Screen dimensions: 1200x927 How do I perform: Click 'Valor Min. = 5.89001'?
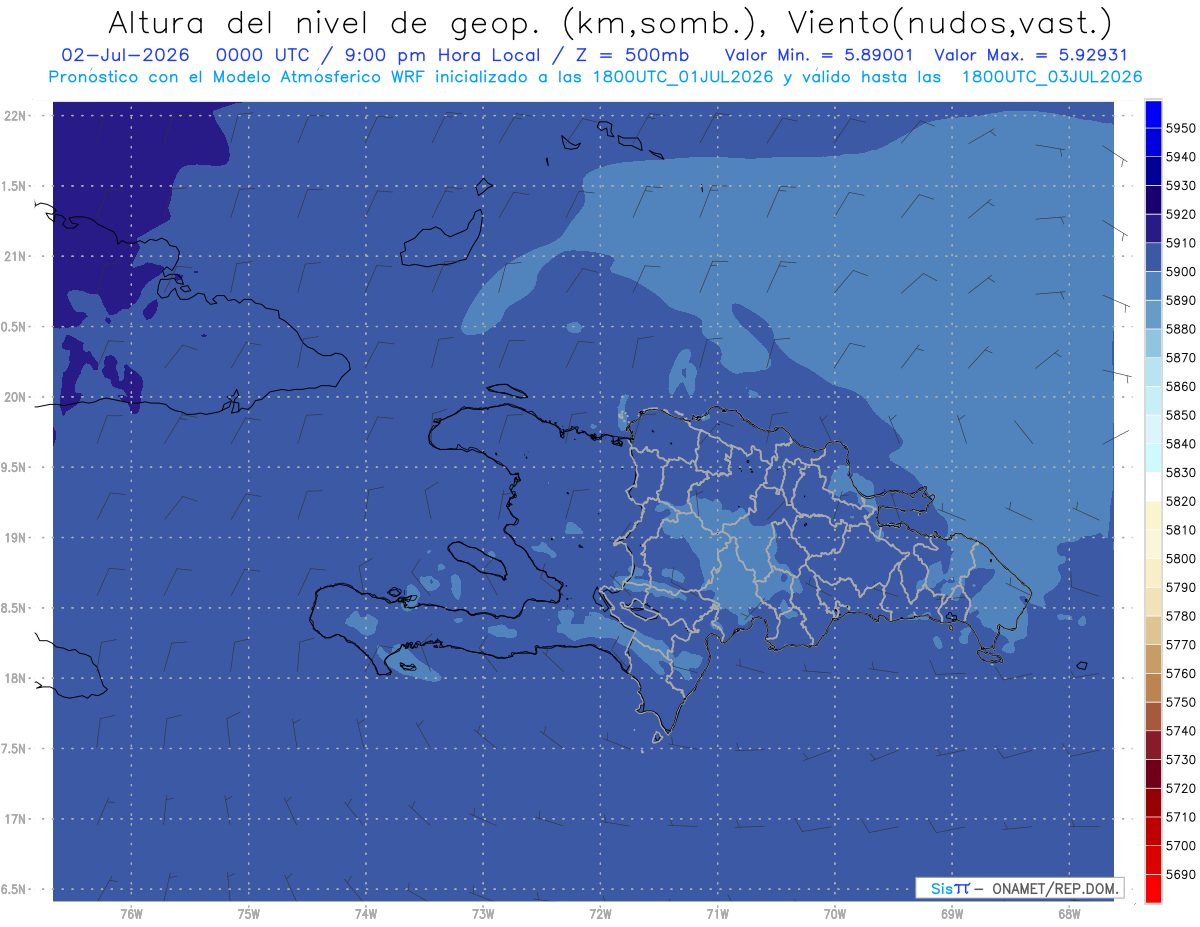click(x=819, y=55)
